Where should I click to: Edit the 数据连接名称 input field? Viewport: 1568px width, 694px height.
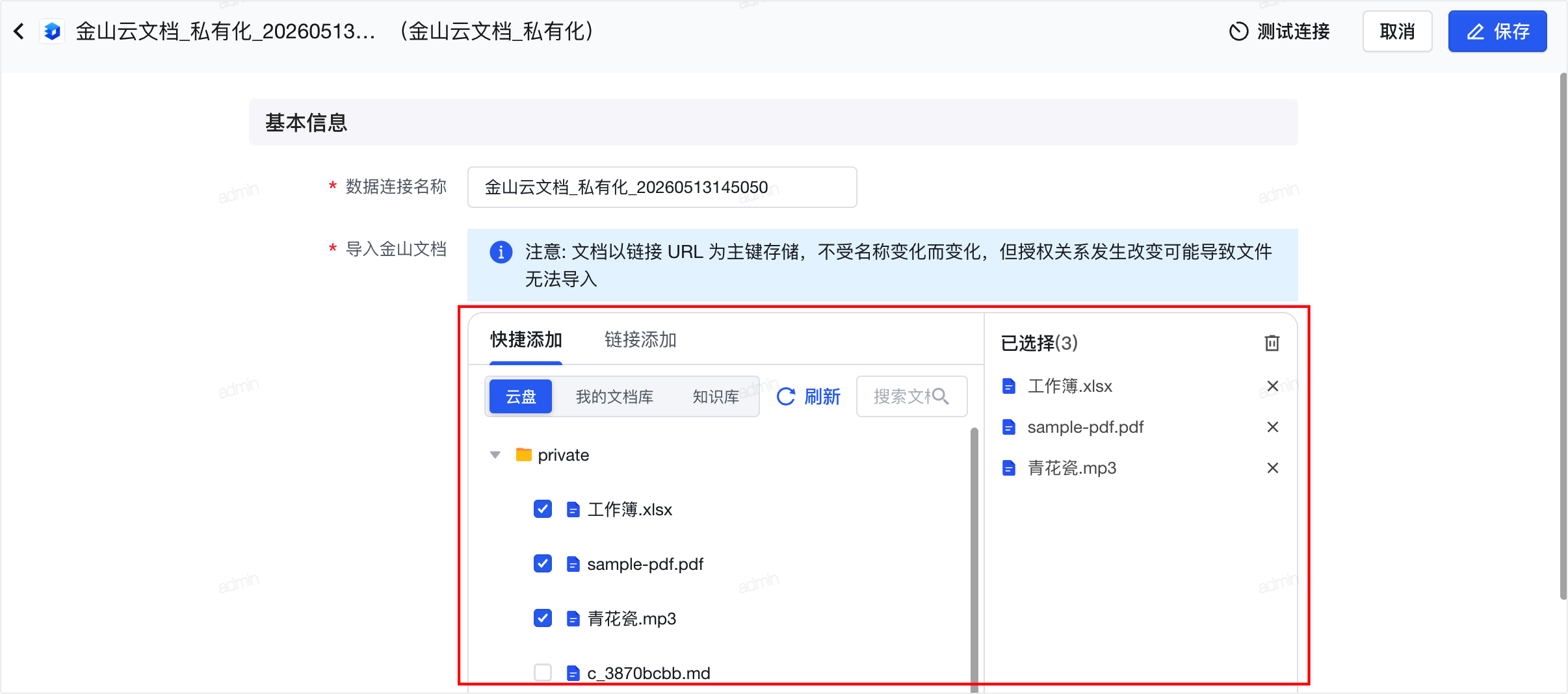click(x=662, y=187)
